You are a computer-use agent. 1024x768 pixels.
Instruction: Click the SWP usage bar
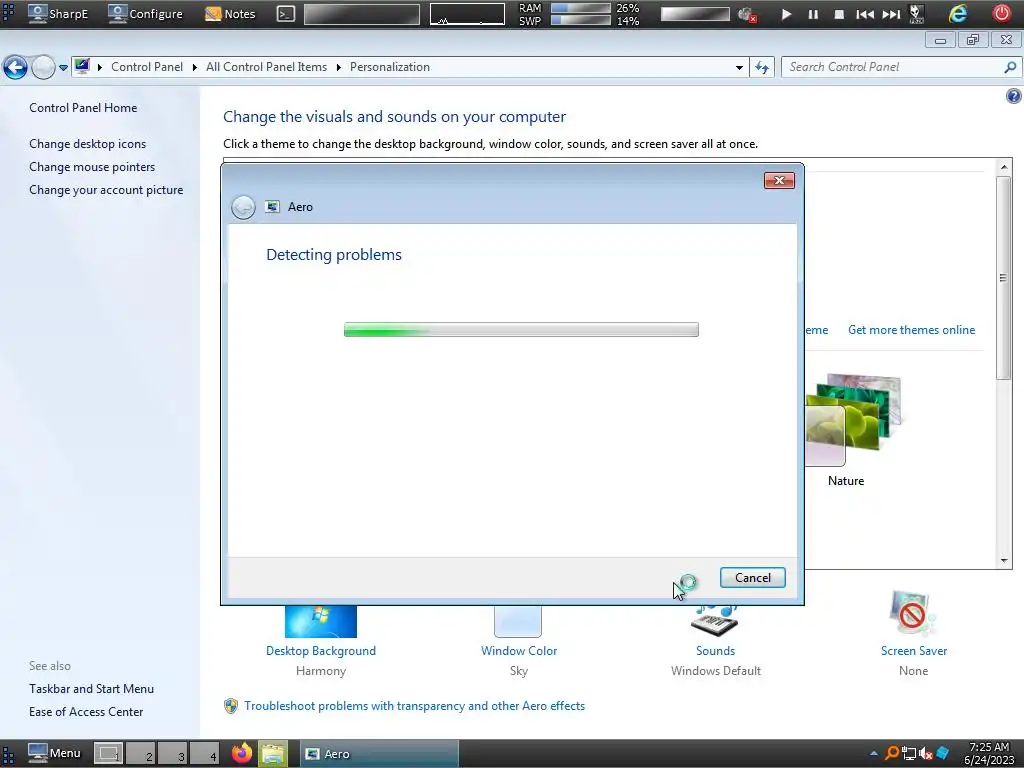581,20
